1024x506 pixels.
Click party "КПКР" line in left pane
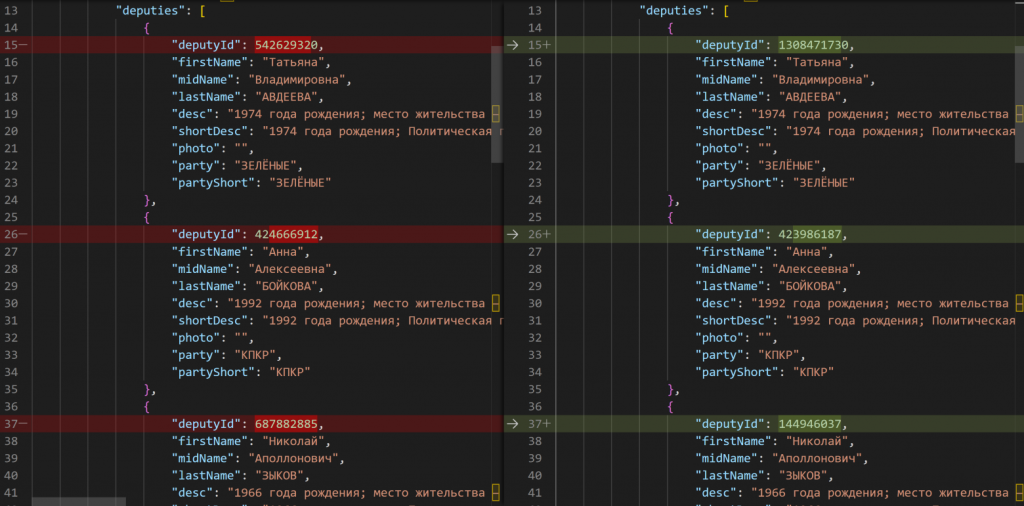[227, 355]
